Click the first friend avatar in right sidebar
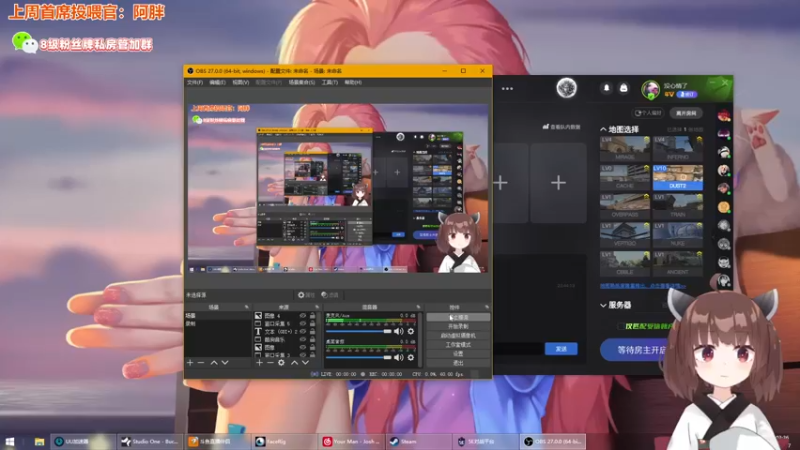Screen dimensions: 800x450 [x=723, y=115]
